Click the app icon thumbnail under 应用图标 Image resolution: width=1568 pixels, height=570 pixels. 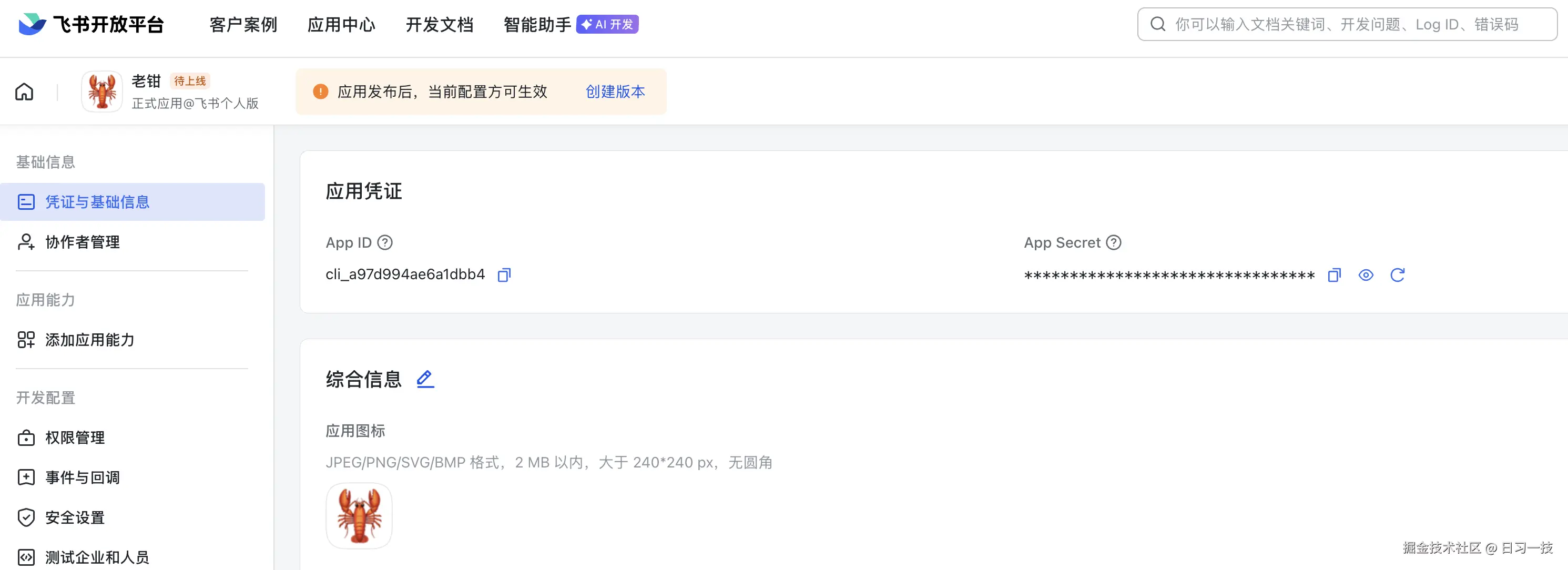pos(359,516)
